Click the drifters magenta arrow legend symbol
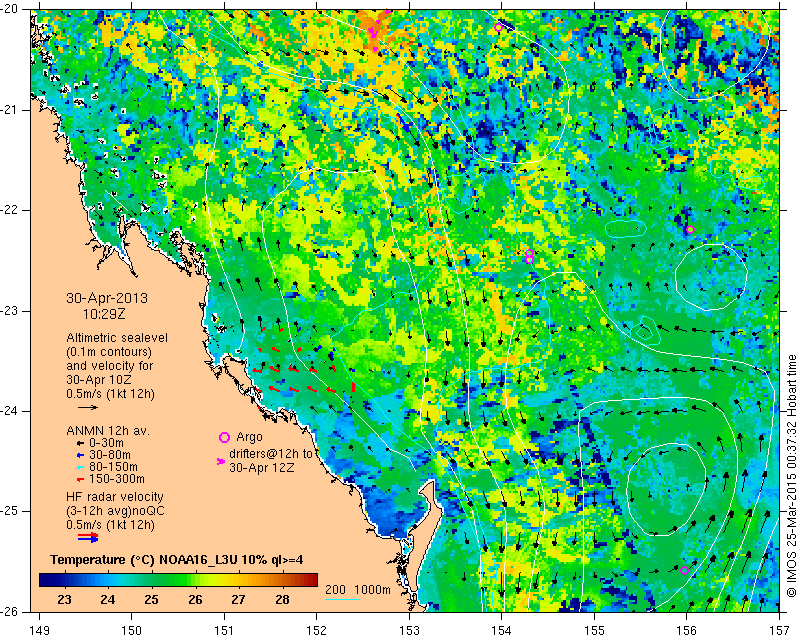 coord(221,461)
